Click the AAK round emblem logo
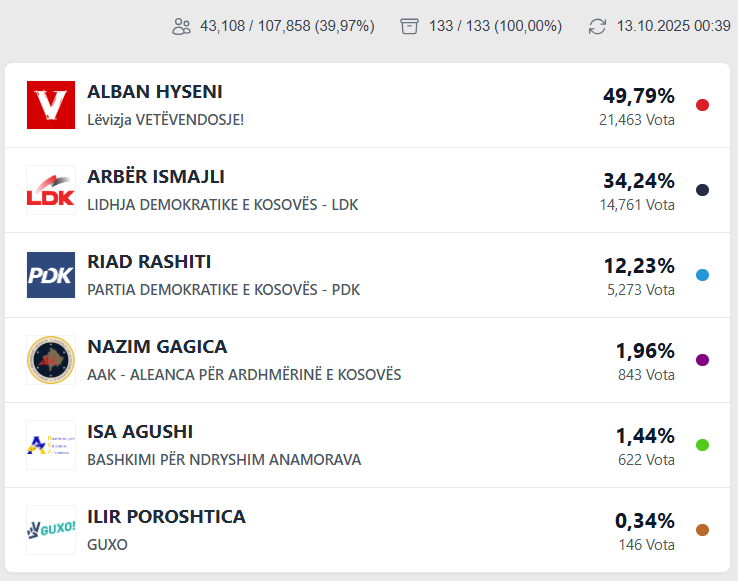The image size is (738, 581). 51,360
